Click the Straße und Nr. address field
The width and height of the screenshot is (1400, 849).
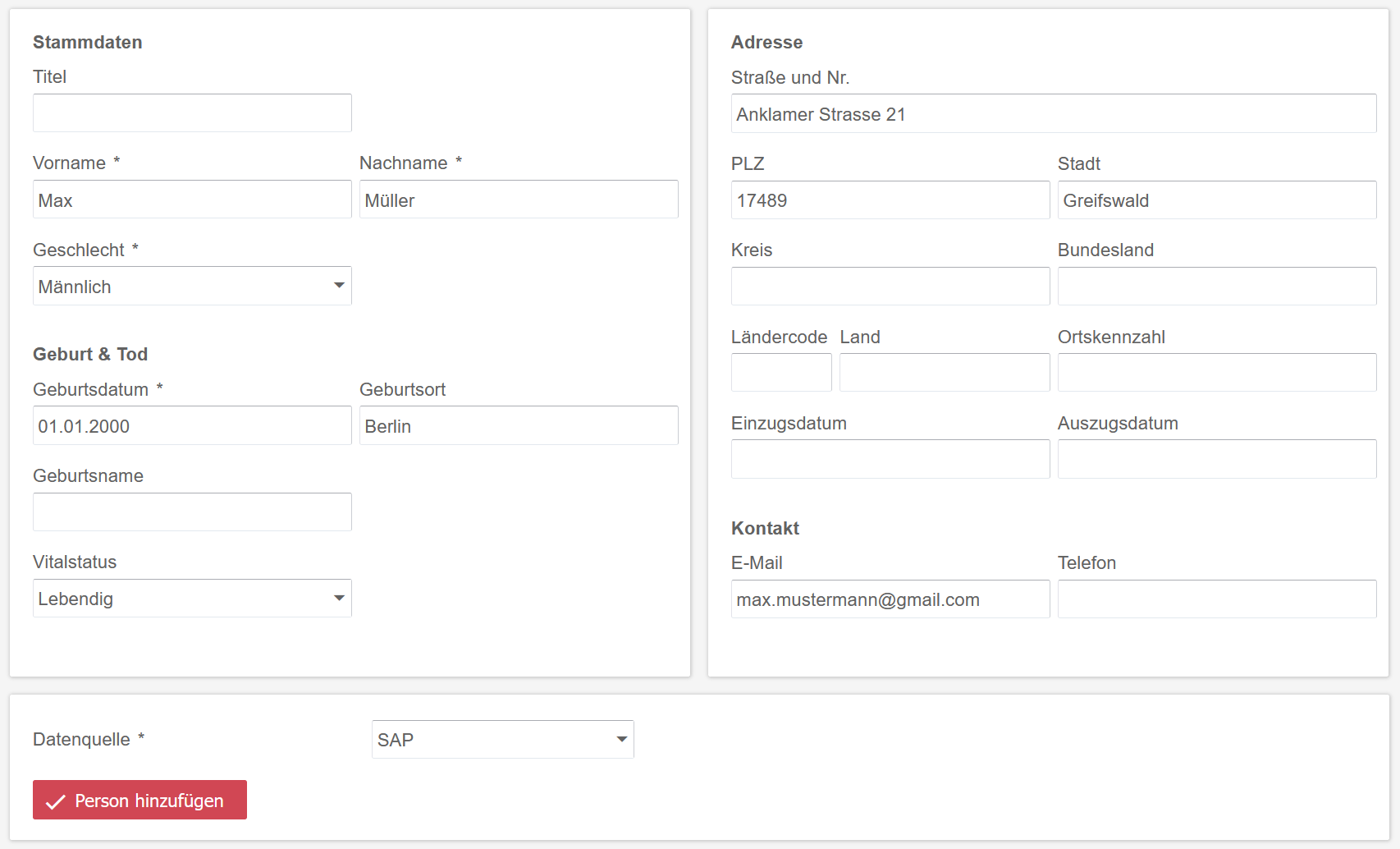point(1054,113)
